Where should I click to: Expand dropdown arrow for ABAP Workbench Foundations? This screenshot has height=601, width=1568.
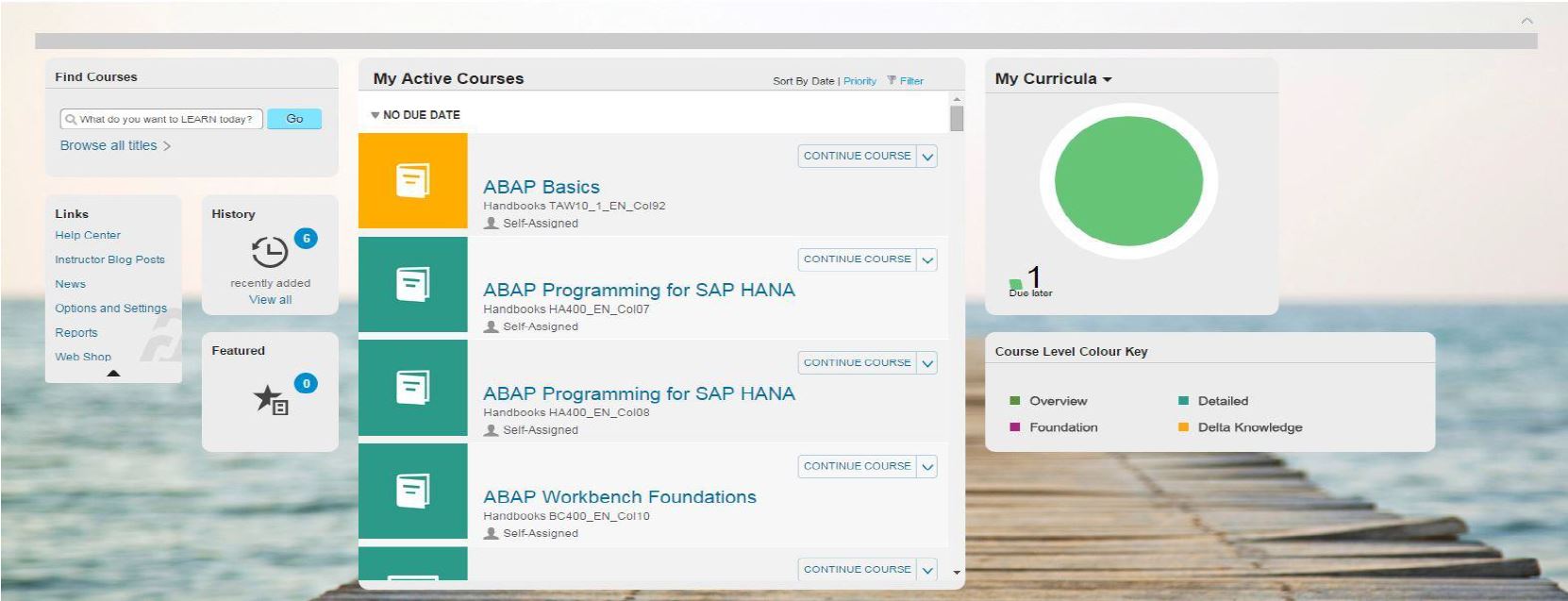tap(927, 467)
